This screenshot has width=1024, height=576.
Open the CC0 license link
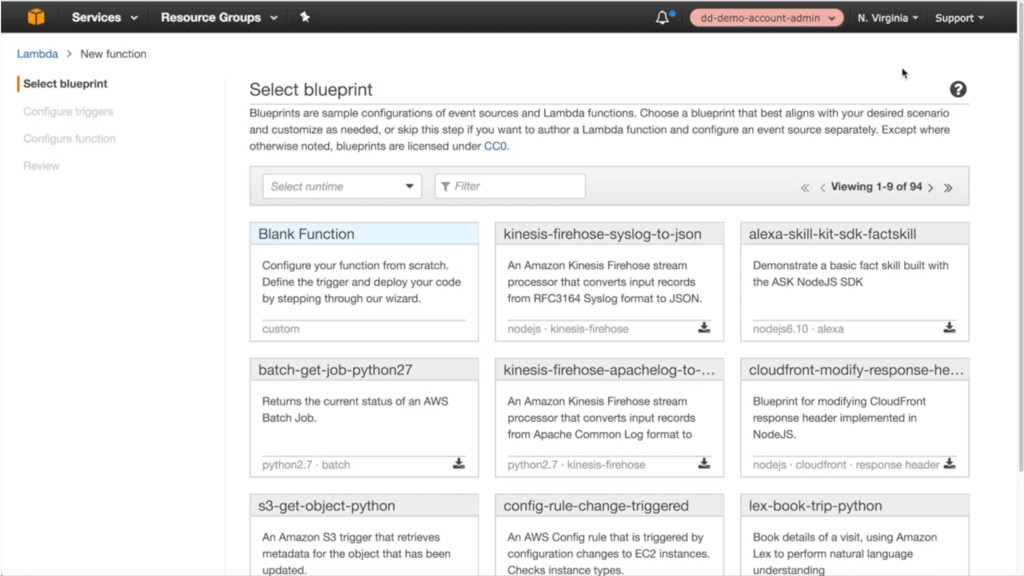(495, 146)
